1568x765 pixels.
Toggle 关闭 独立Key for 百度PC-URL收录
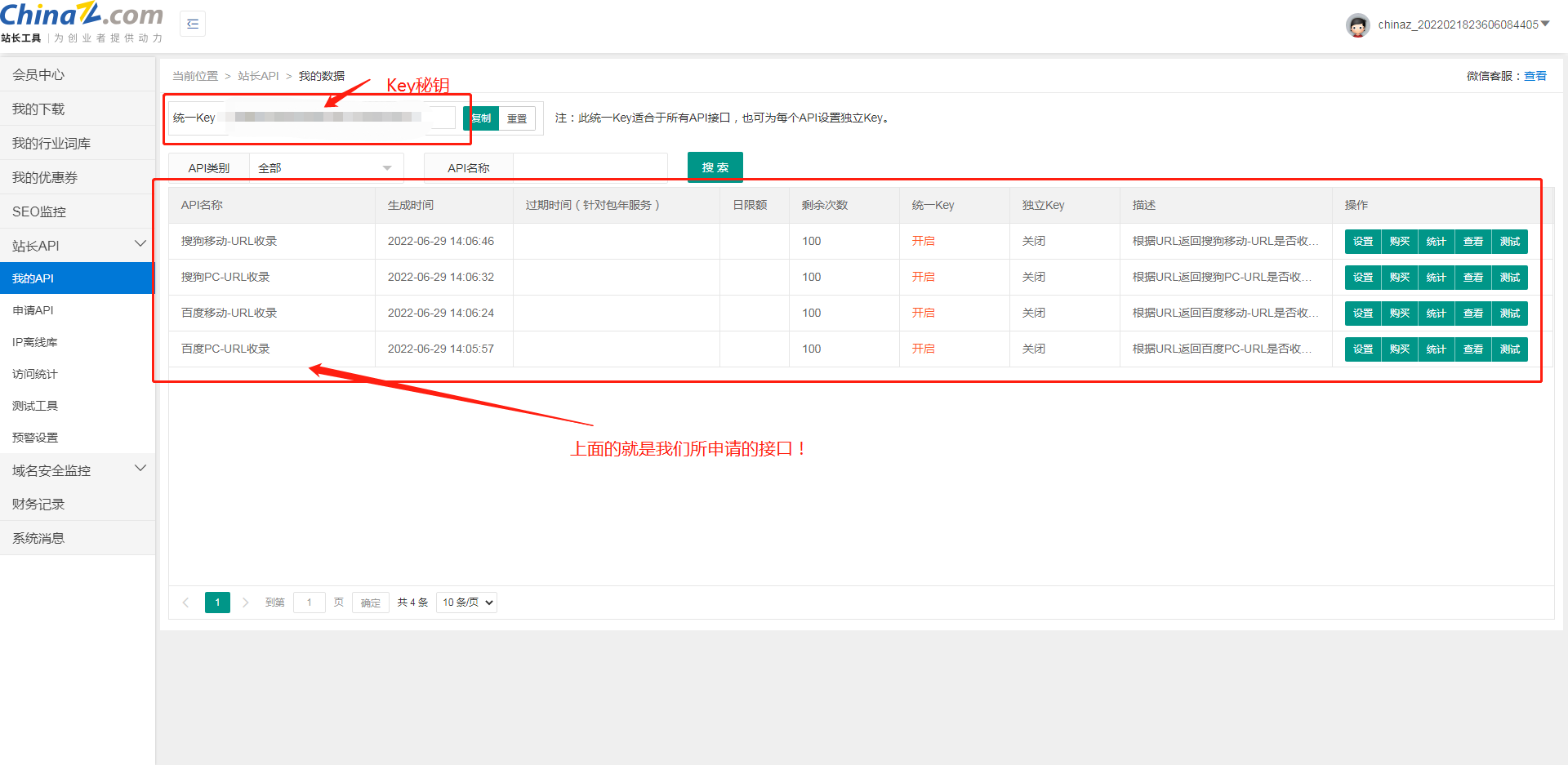click(x=1034, y=349)
